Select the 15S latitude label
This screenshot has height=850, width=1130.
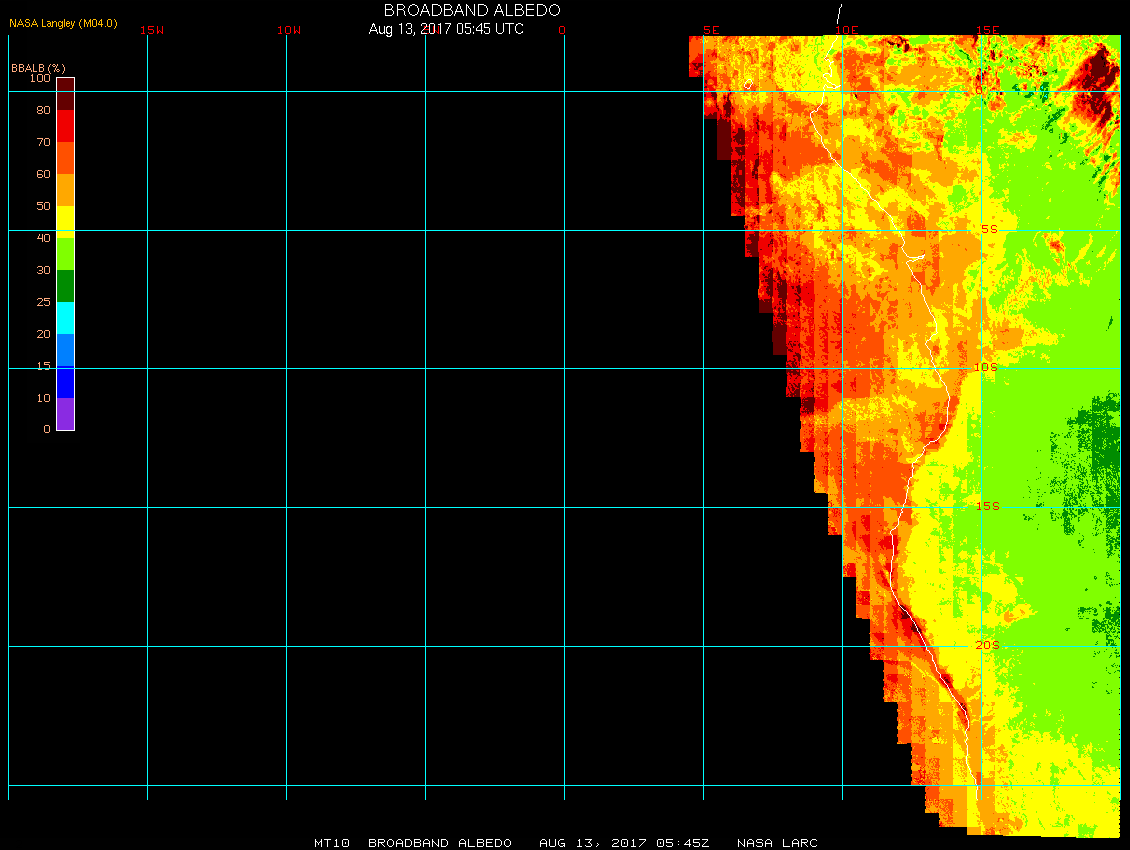coord(987,506)
